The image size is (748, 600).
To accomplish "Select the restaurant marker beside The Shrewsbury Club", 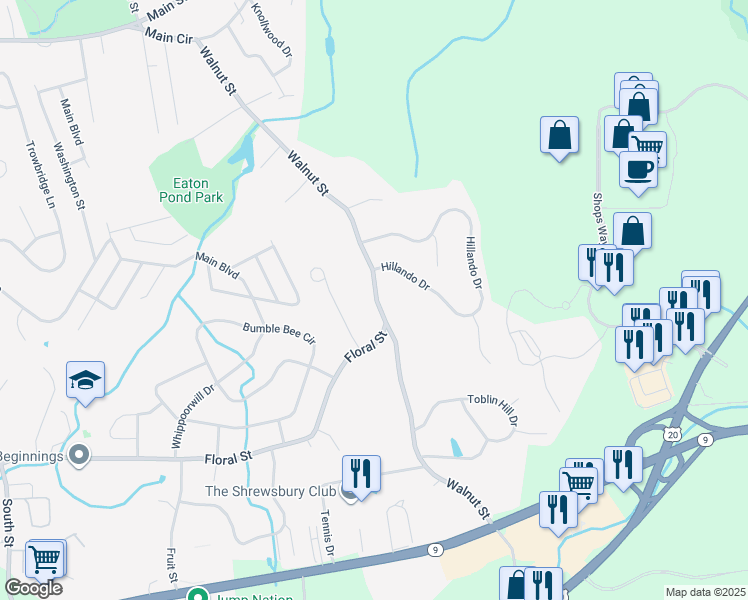I will [361, 476].
